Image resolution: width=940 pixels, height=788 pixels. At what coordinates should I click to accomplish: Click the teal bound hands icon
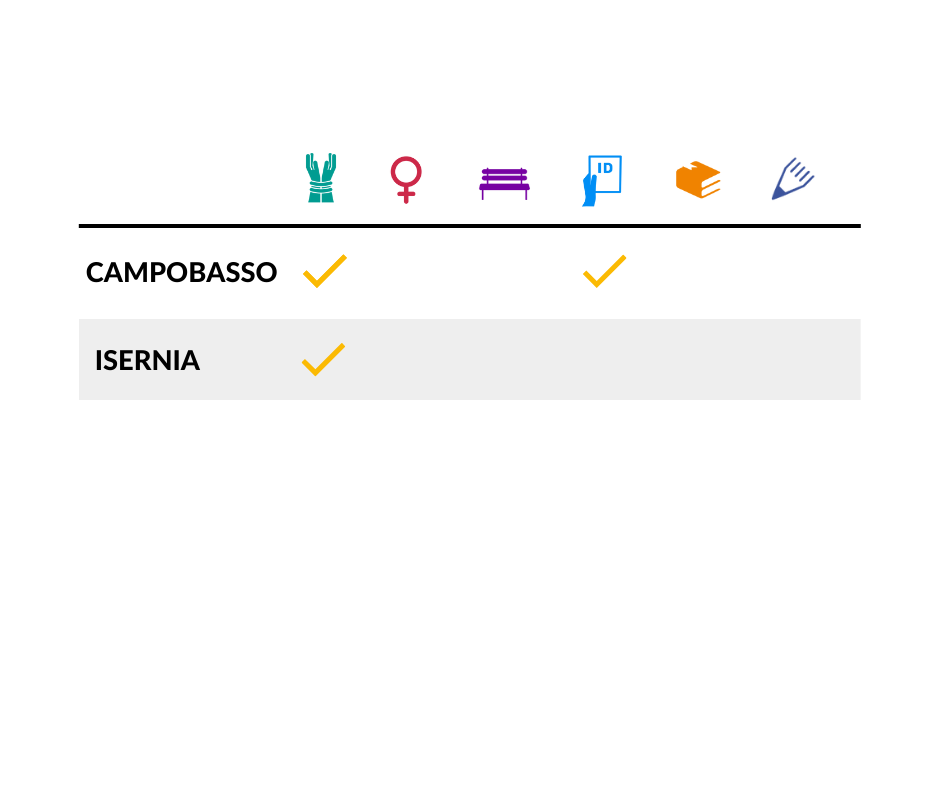point(321,178)
